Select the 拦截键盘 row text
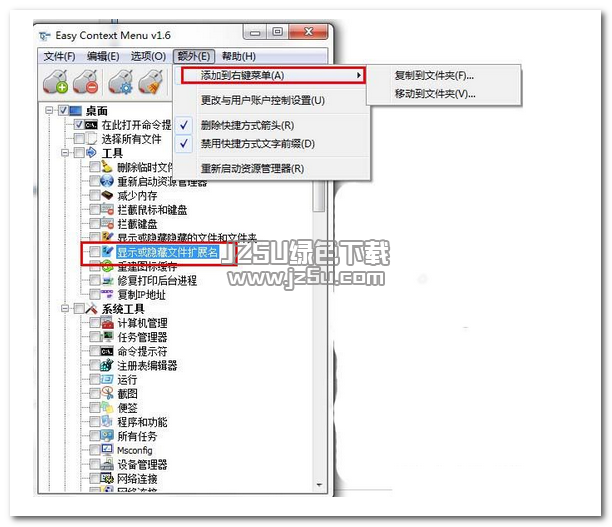612x527 pixels. [137, 224]
